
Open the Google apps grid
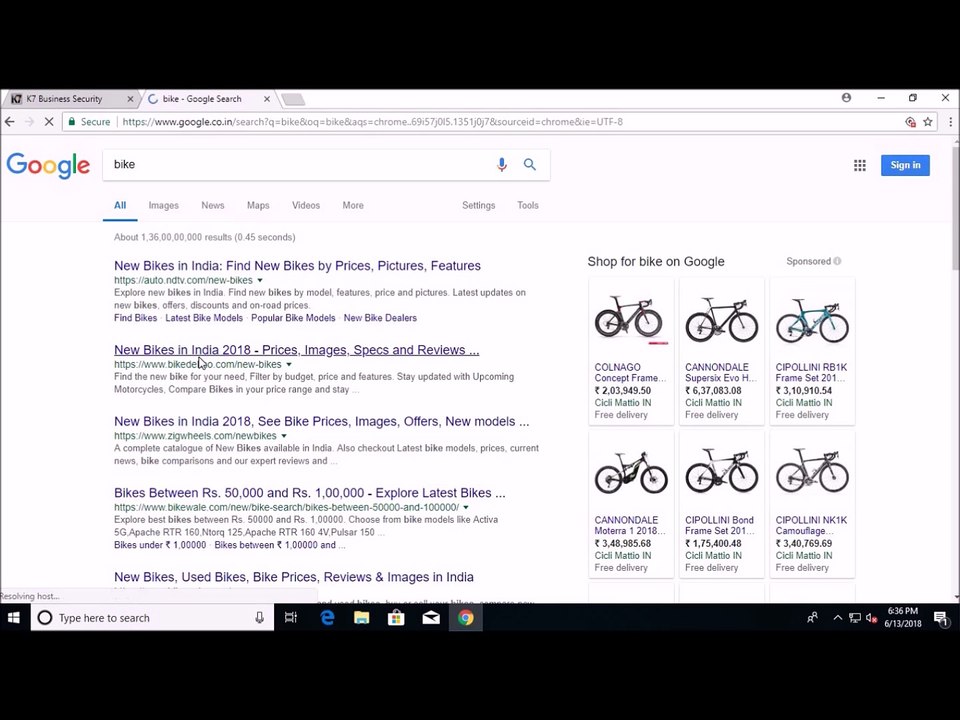pos(860,165)
